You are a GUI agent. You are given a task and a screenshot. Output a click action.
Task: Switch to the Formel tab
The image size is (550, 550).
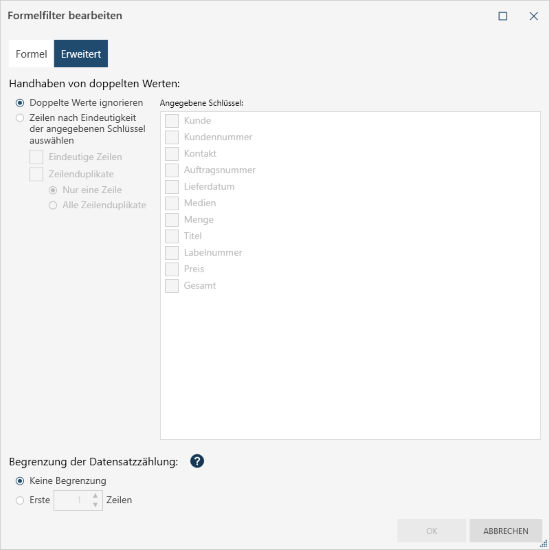(x=31, y=54)
